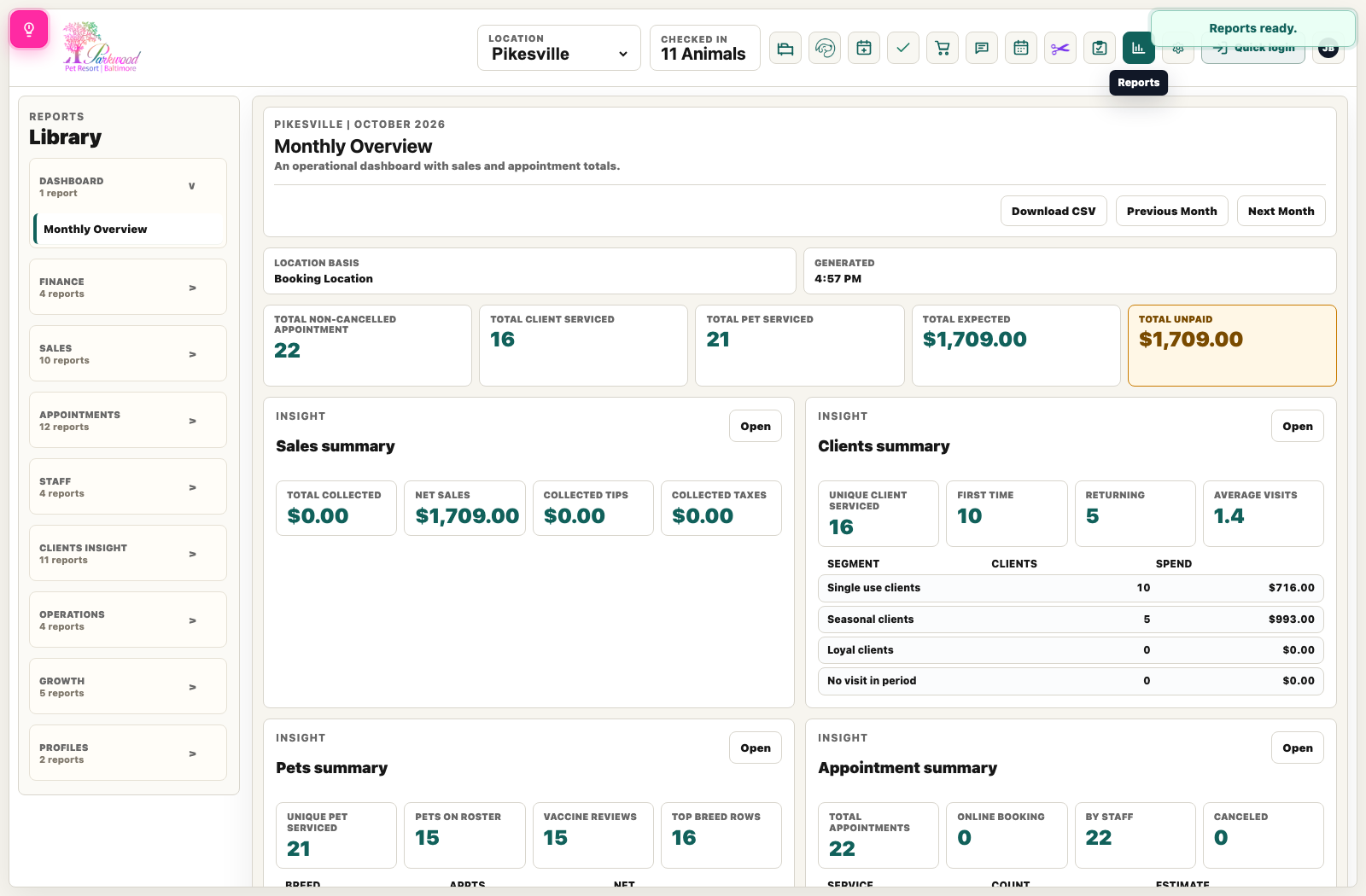
Task: Click the By Staff 22 tile
Action: point(1135,835)
